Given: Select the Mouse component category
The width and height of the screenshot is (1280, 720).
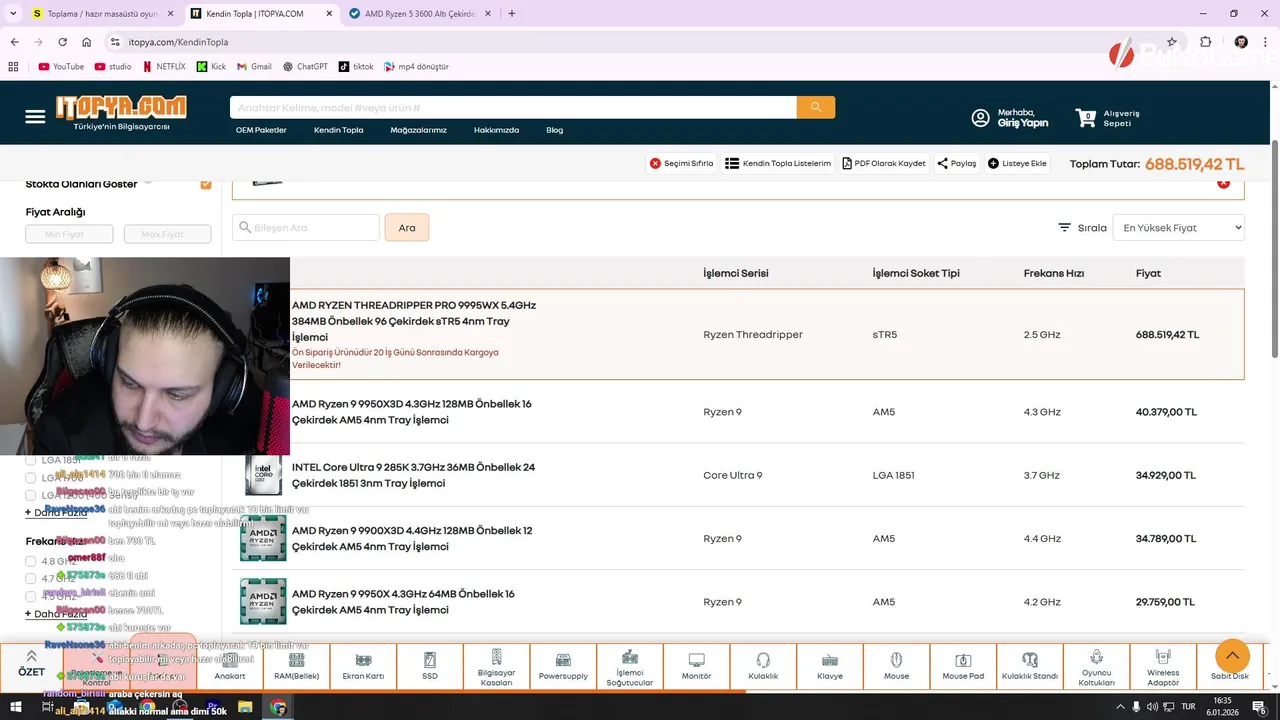Looking at the screenshot, I should pyautogui.click(x=897, y=667).
